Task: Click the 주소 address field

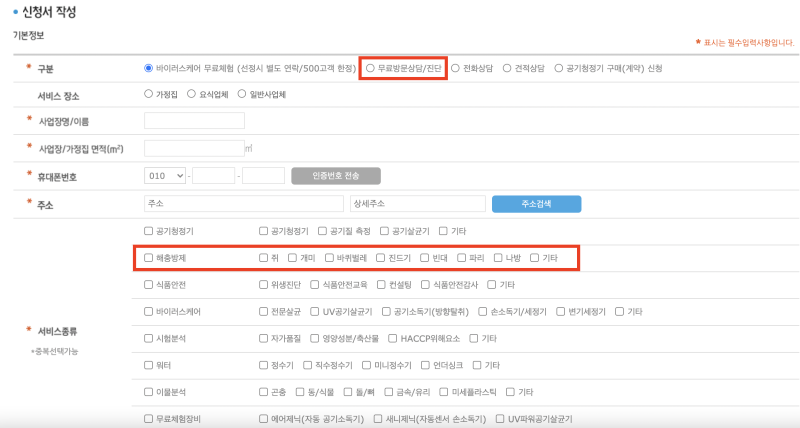Action: (244, 204)
